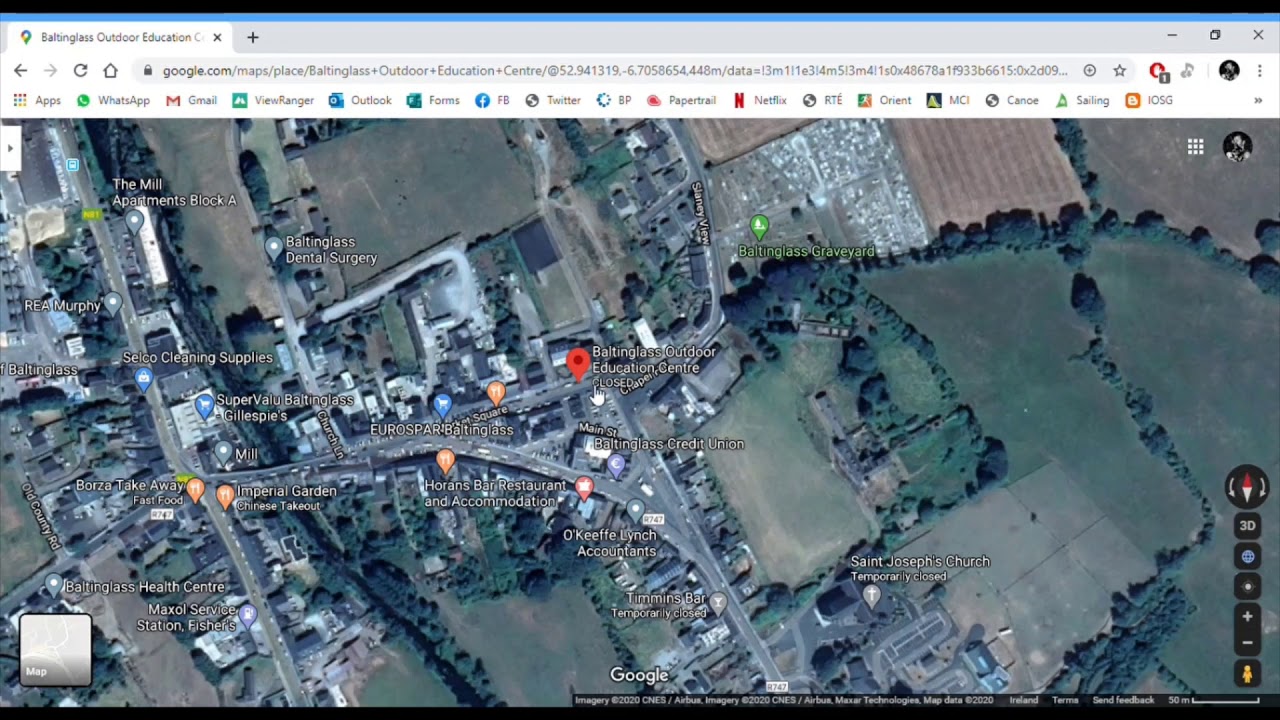This screenshot has height=720, width=1280.
Task: Click the compass to reset map rotation
Action: [1247, 487]
